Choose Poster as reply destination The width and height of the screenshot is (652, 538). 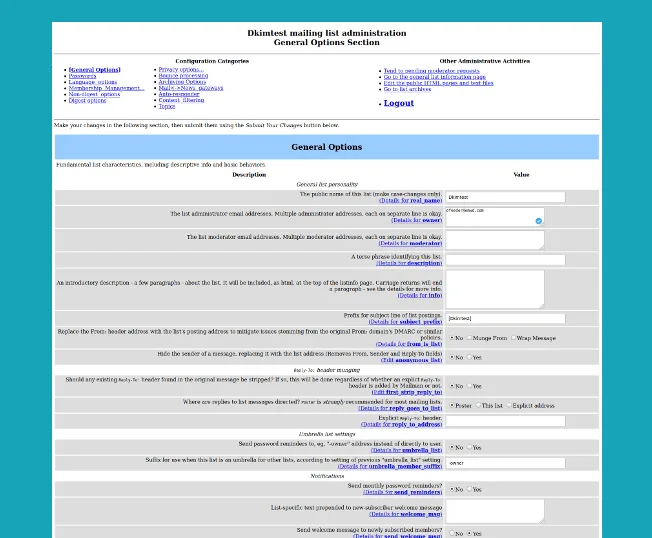452,405
